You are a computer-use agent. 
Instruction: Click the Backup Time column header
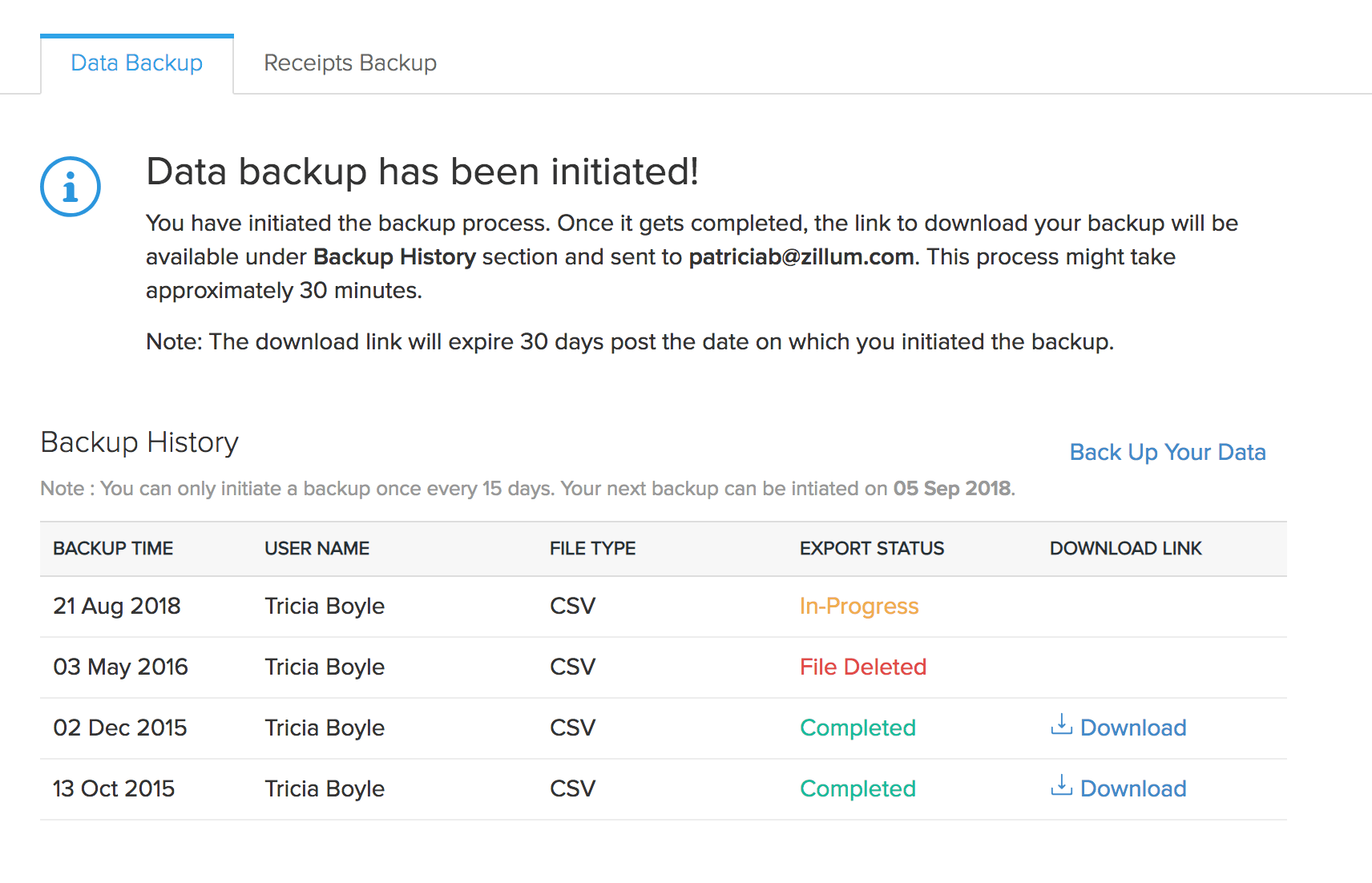pos(113,549)
